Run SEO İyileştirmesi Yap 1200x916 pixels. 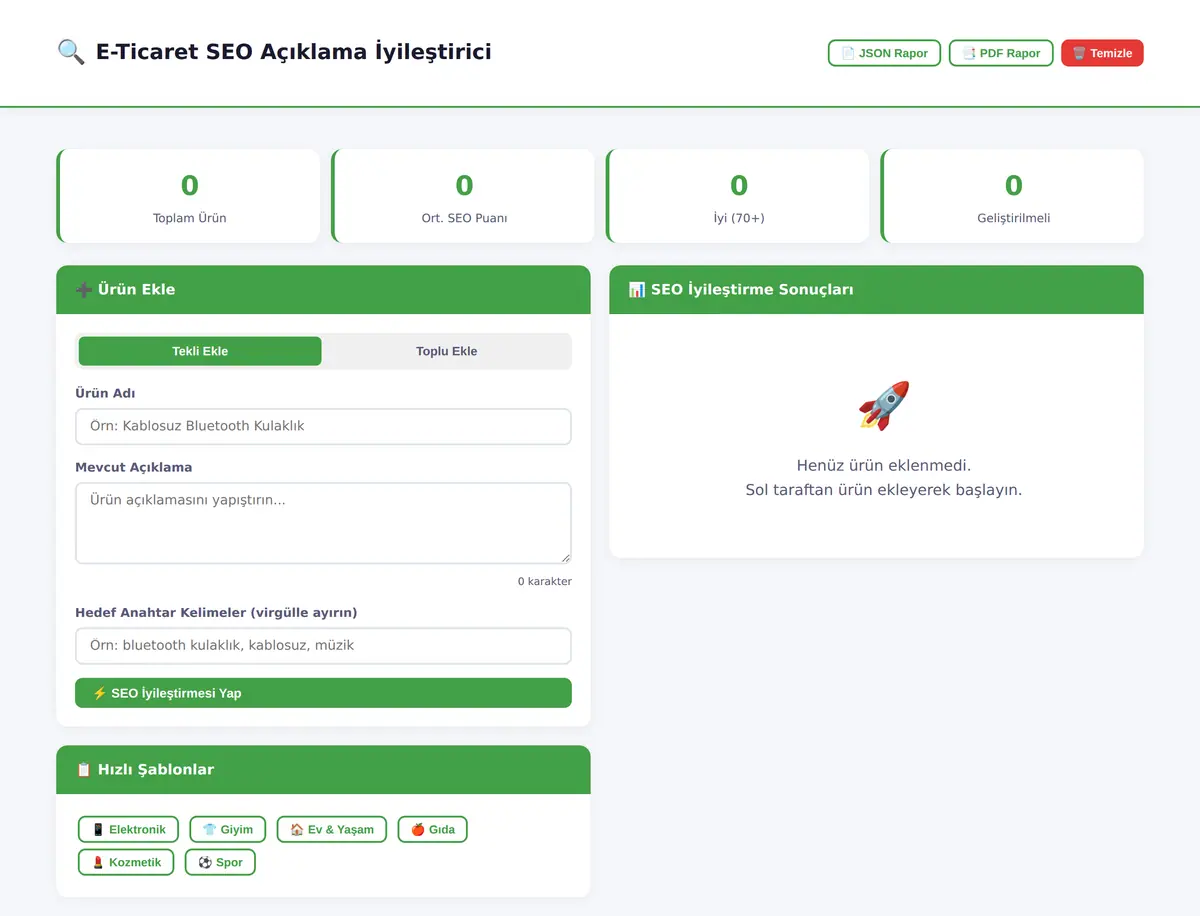pos(323,693)
